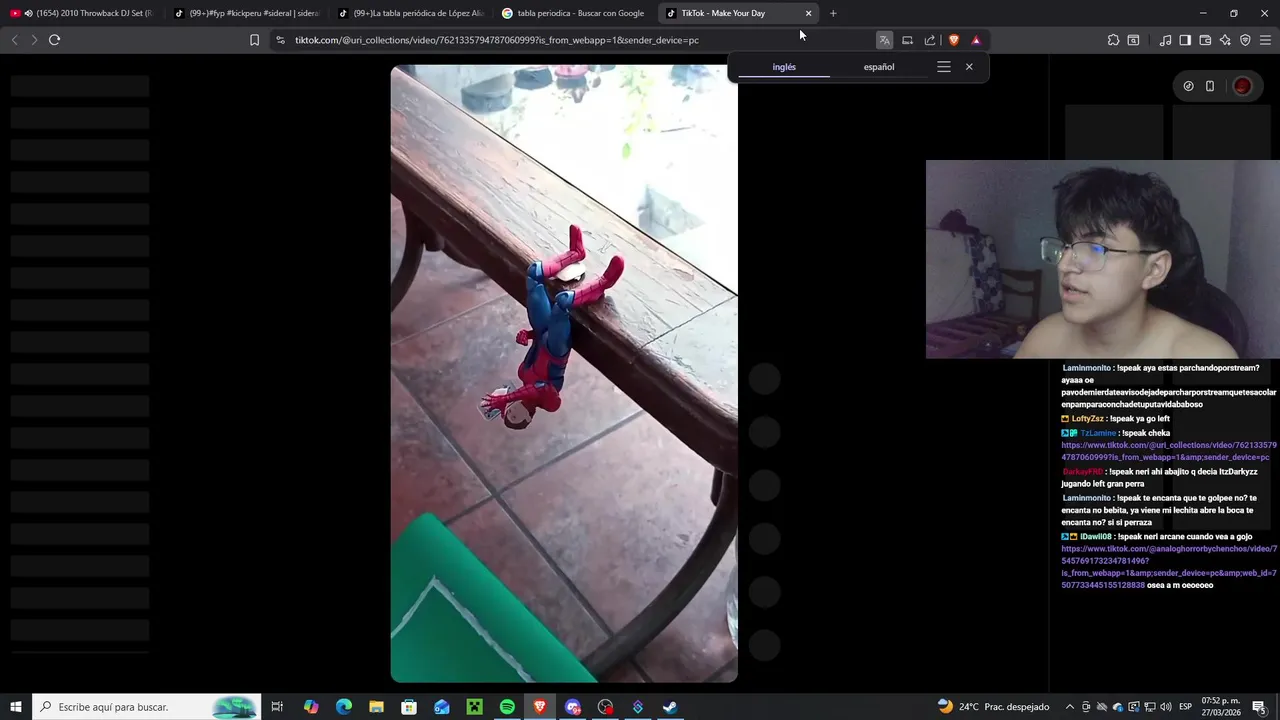The height and width of the screenshot is (720, 1280).
Task: Open Spotify from the taskbar
Action: (x=507, y=707)
